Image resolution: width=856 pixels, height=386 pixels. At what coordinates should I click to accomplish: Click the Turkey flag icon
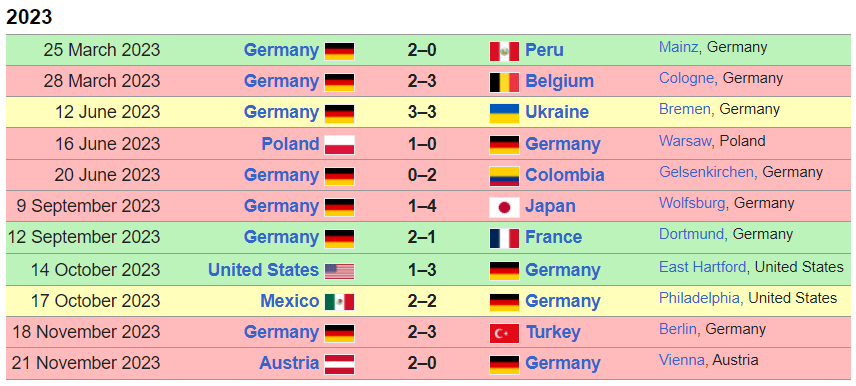point(504,333)
